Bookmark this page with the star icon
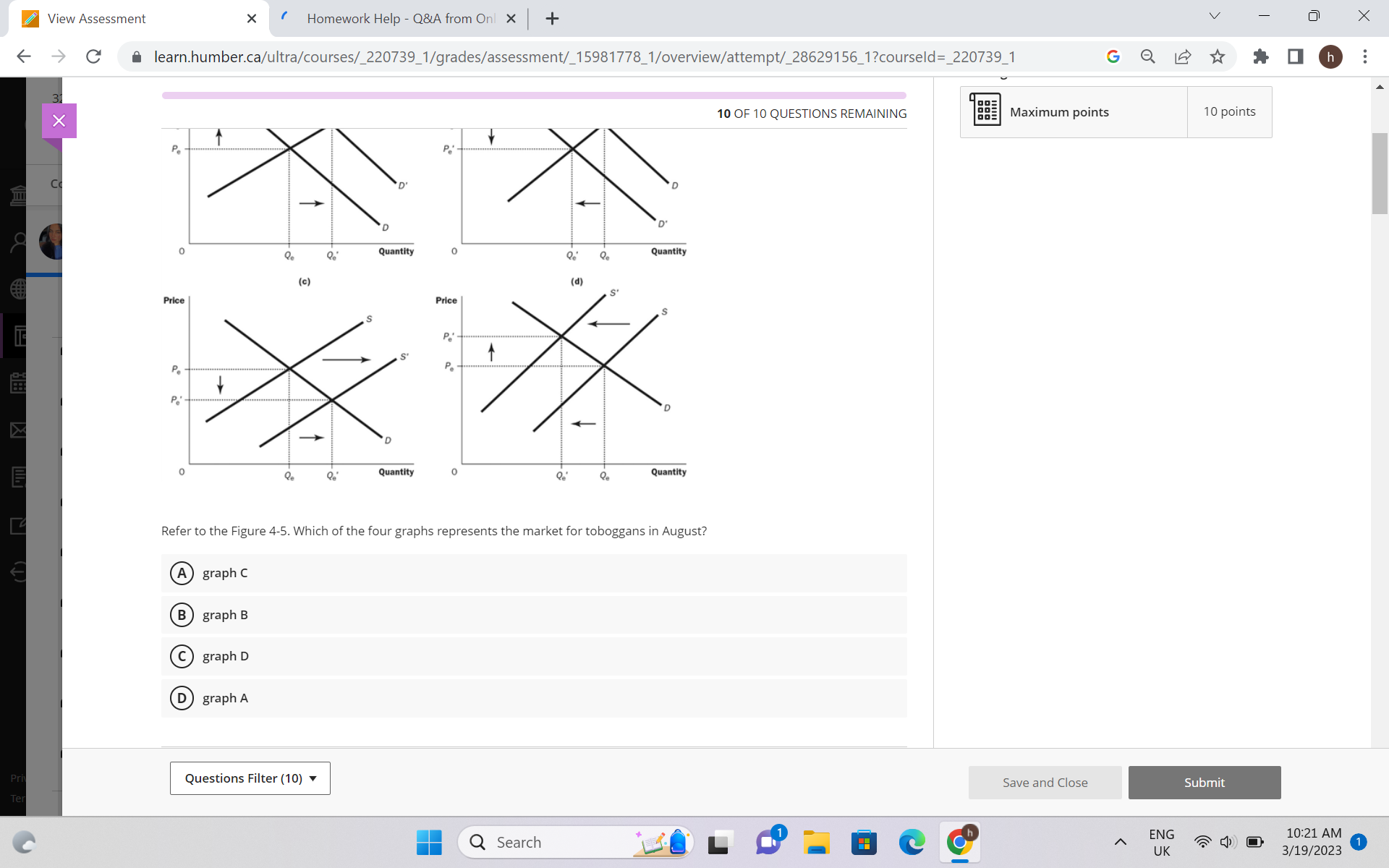The width and height of the screenshot is (1389, 868). (1218, 56)
